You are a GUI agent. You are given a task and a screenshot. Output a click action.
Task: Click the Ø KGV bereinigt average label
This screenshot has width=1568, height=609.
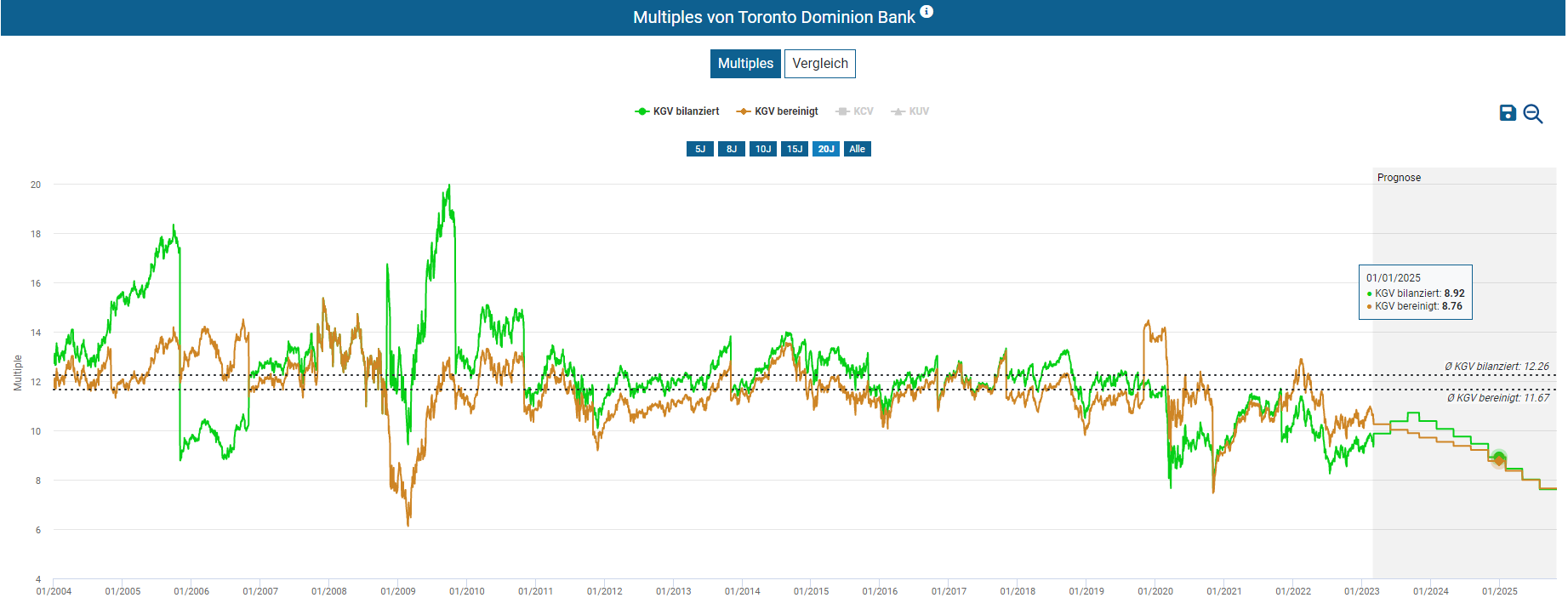1497,398
